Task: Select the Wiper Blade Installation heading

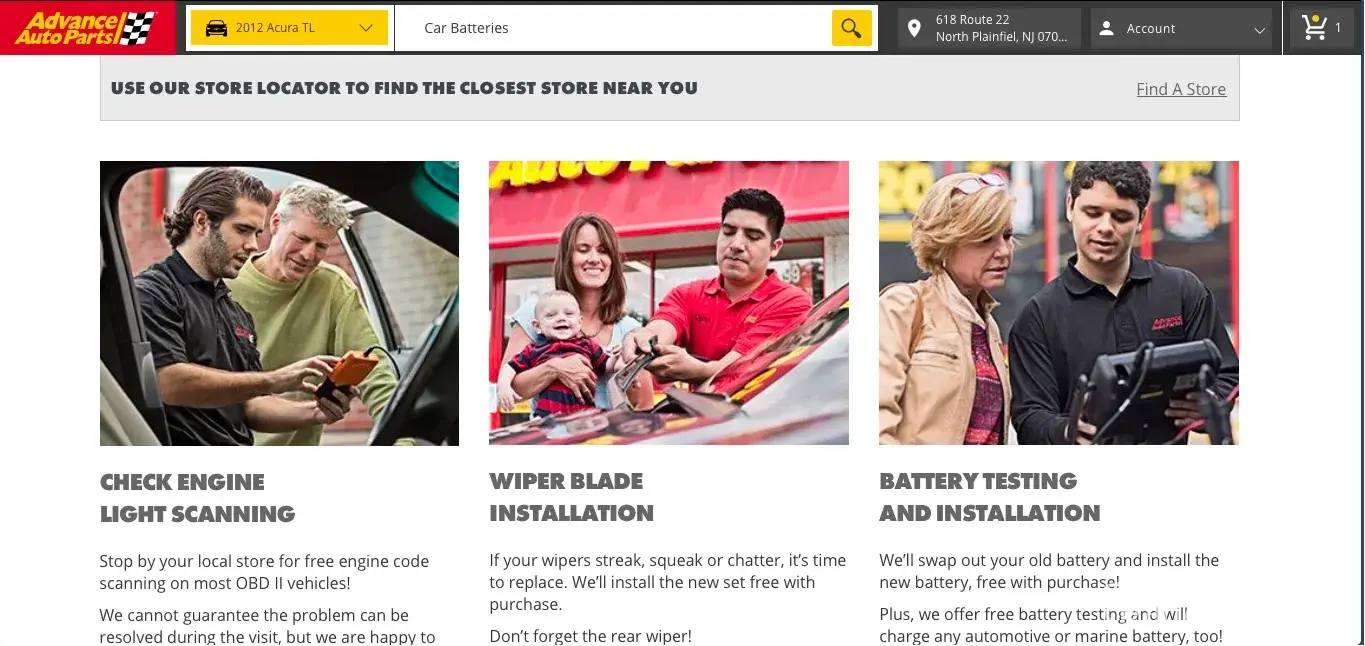Action: pos(571,497)
